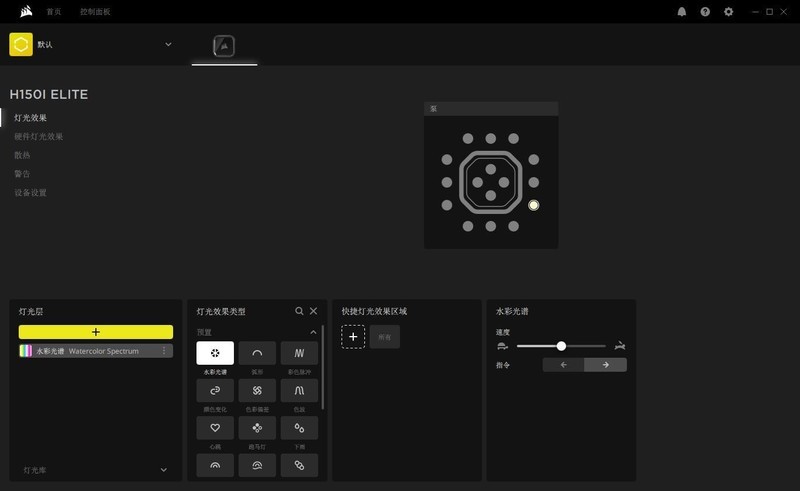This screenshot has height=491, width=800.
Task: Click the fast rabbit speed icon
Action: [x=620, y=346]
